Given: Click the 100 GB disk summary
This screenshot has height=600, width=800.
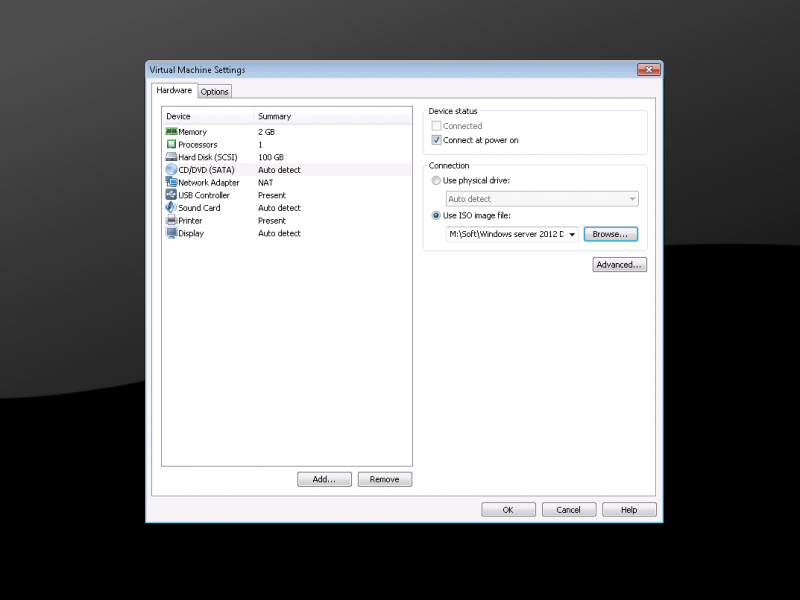Looking at the screenshot, I should (x=271, y=157).
